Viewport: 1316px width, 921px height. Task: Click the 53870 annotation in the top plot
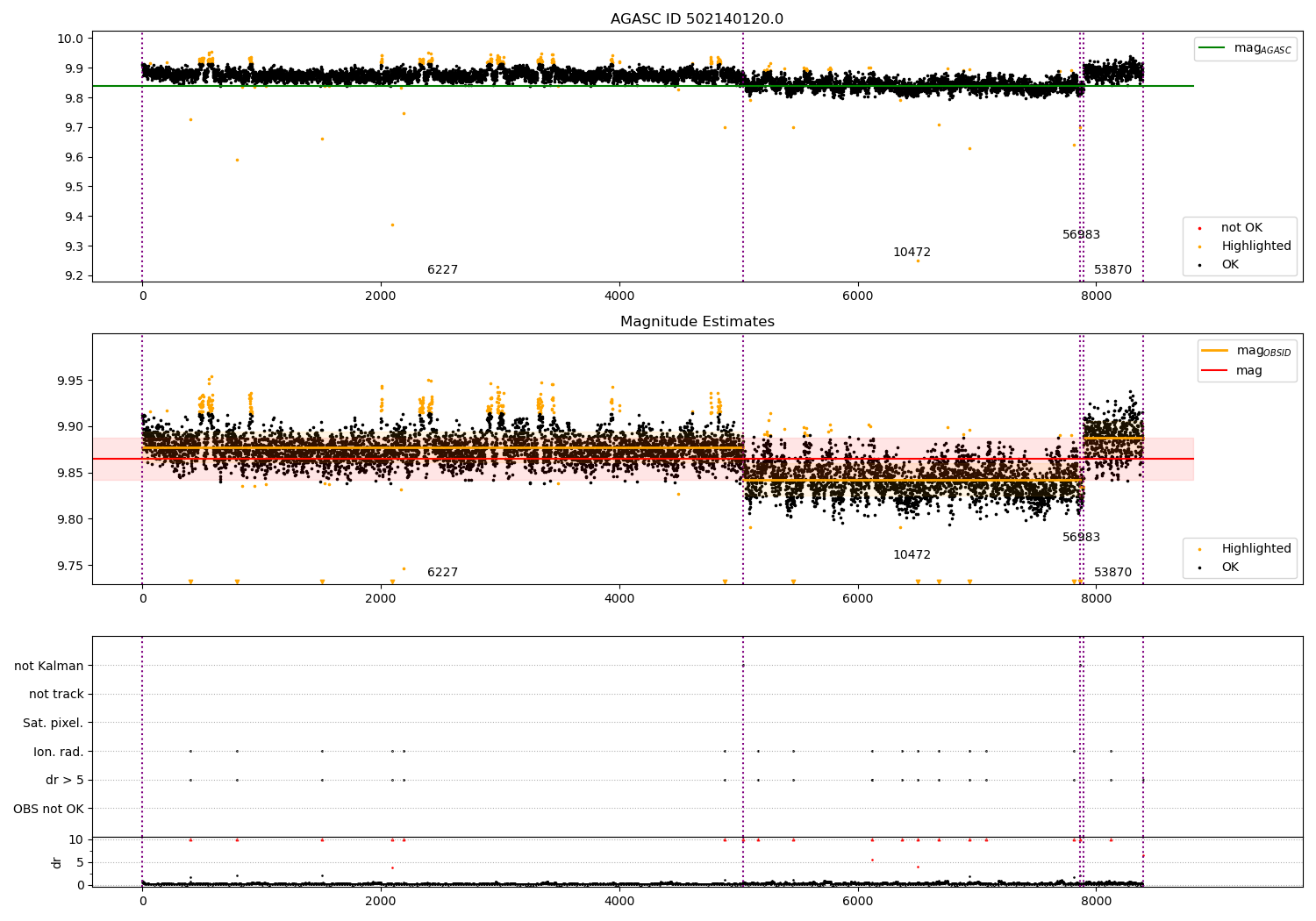click(x=1112, y=270)
